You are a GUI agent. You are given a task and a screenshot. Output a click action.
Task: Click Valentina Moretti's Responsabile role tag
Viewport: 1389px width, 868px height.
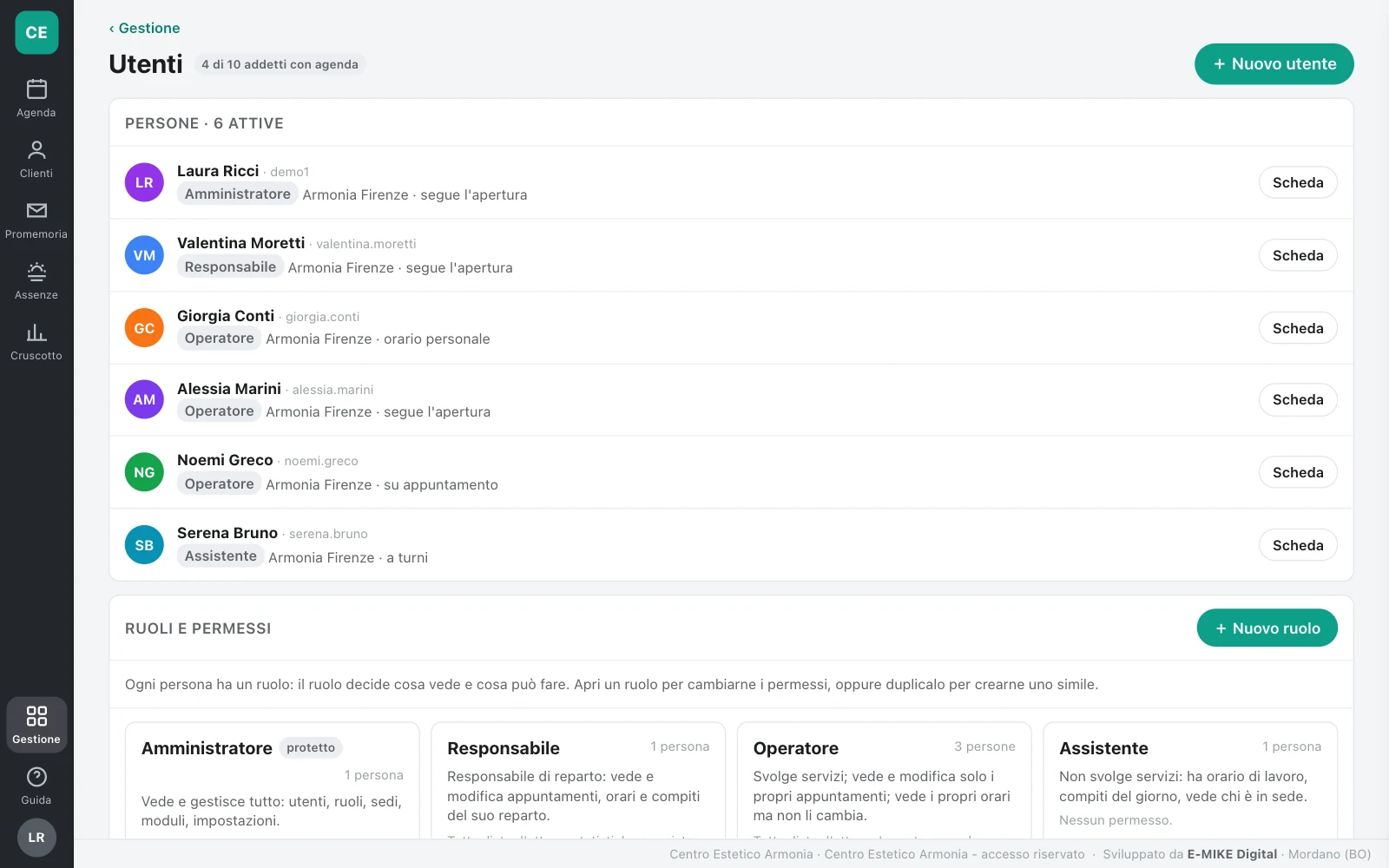(x=230, y=266)
